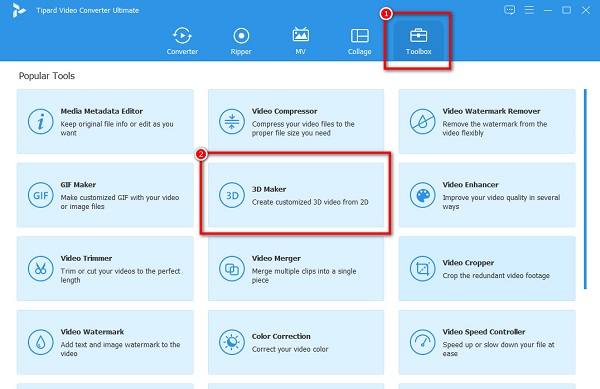Open the Video Watermark droplet icon
The height and width of the screenshot is (389, 600).
(41, 342)
